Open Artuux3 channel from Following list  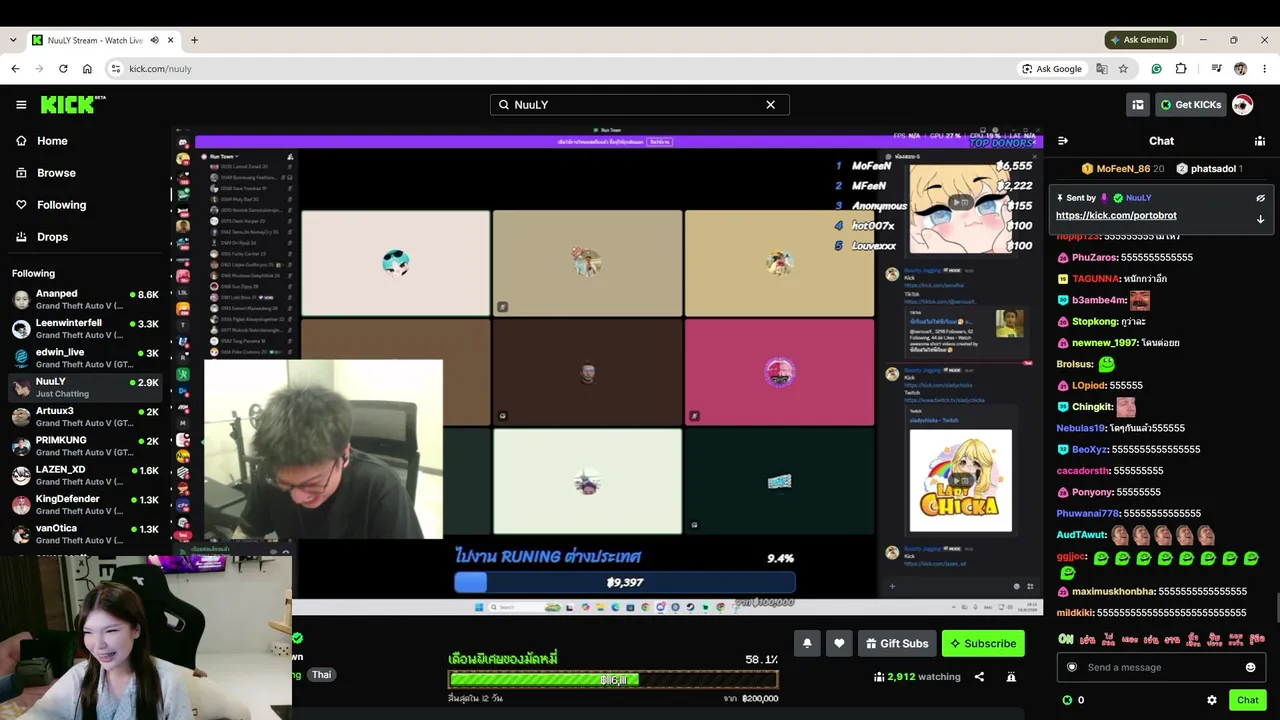click(85, 417)
